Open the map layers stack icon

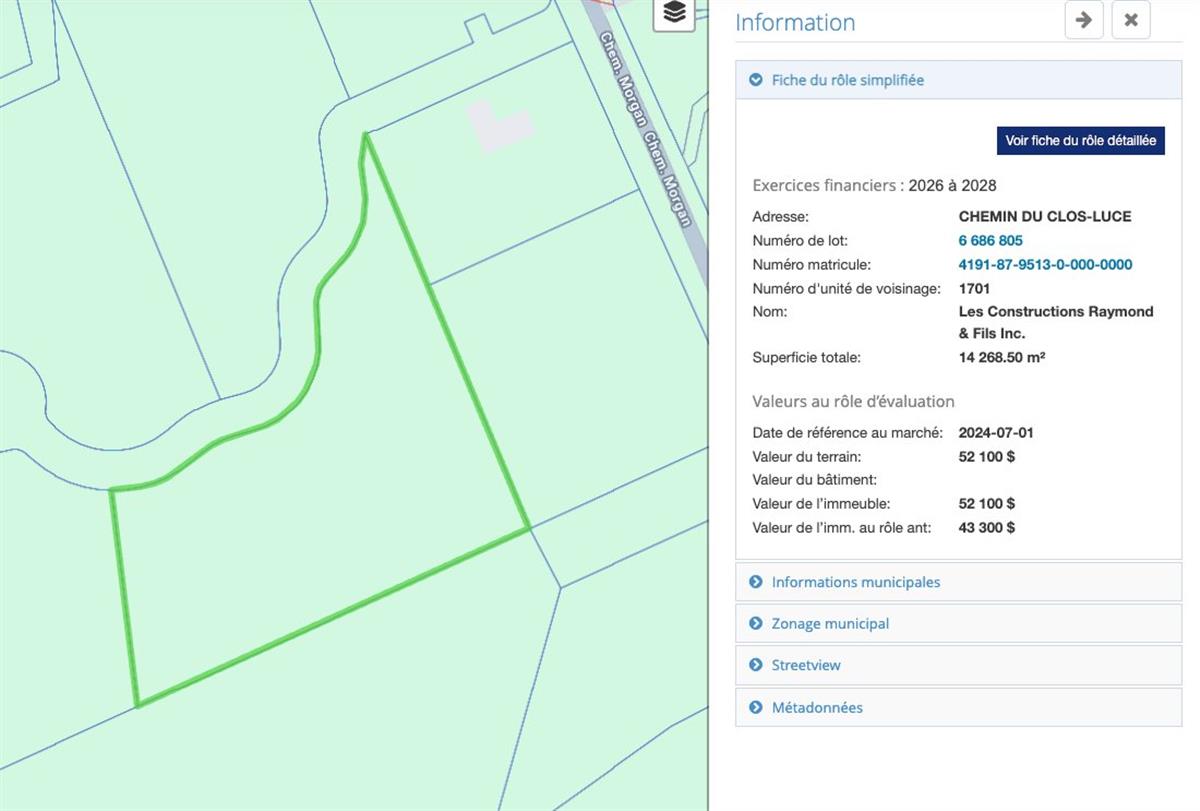tap(675, 12)
